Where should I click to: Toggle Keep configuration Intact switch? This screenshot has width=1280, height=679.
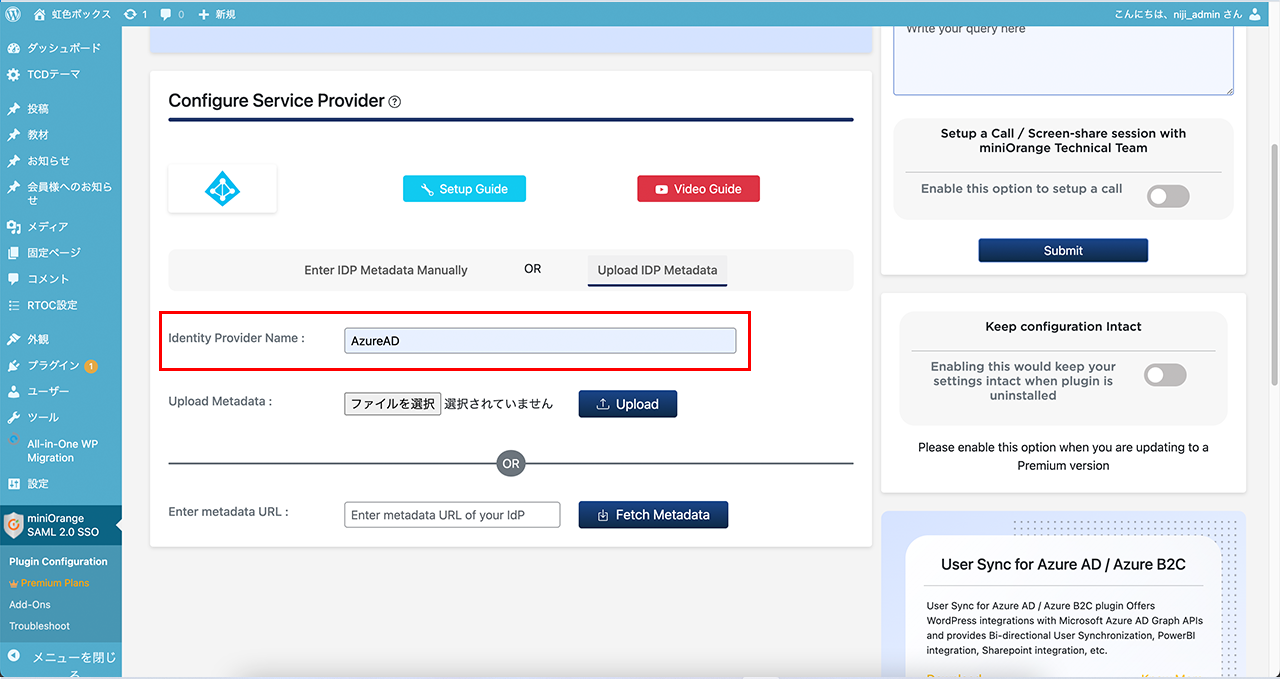pyautogui.click(x=1165, y=375)
